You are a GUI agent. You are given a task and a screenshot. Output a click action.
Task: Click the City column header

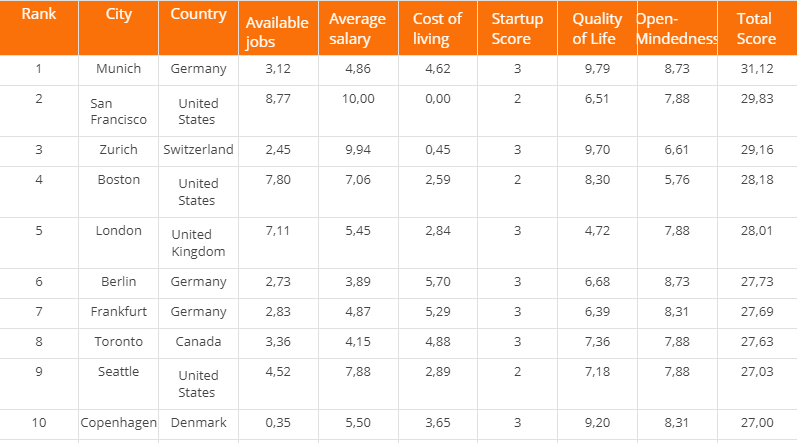click(118, 17)
